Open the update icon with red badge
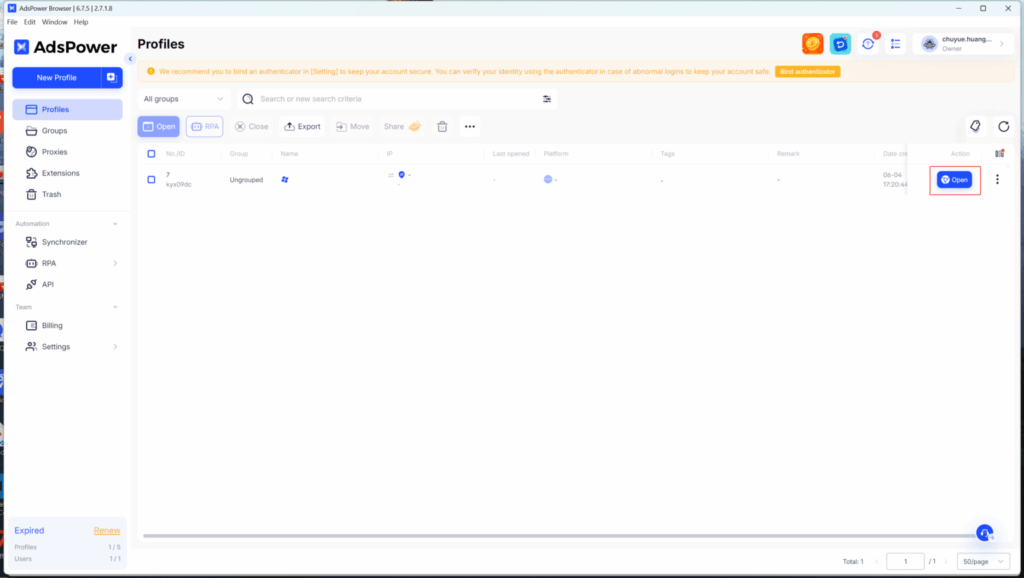Image resolution: width=1024 pixels, height=578 pixels. point(868,44)
